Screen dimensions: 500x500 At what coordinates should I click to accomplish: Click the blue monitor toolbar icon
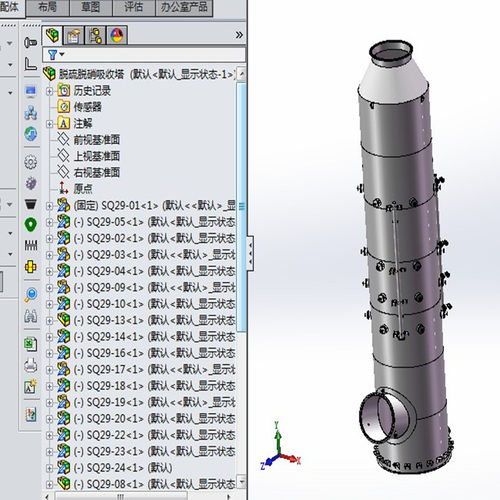click(31, 91)
